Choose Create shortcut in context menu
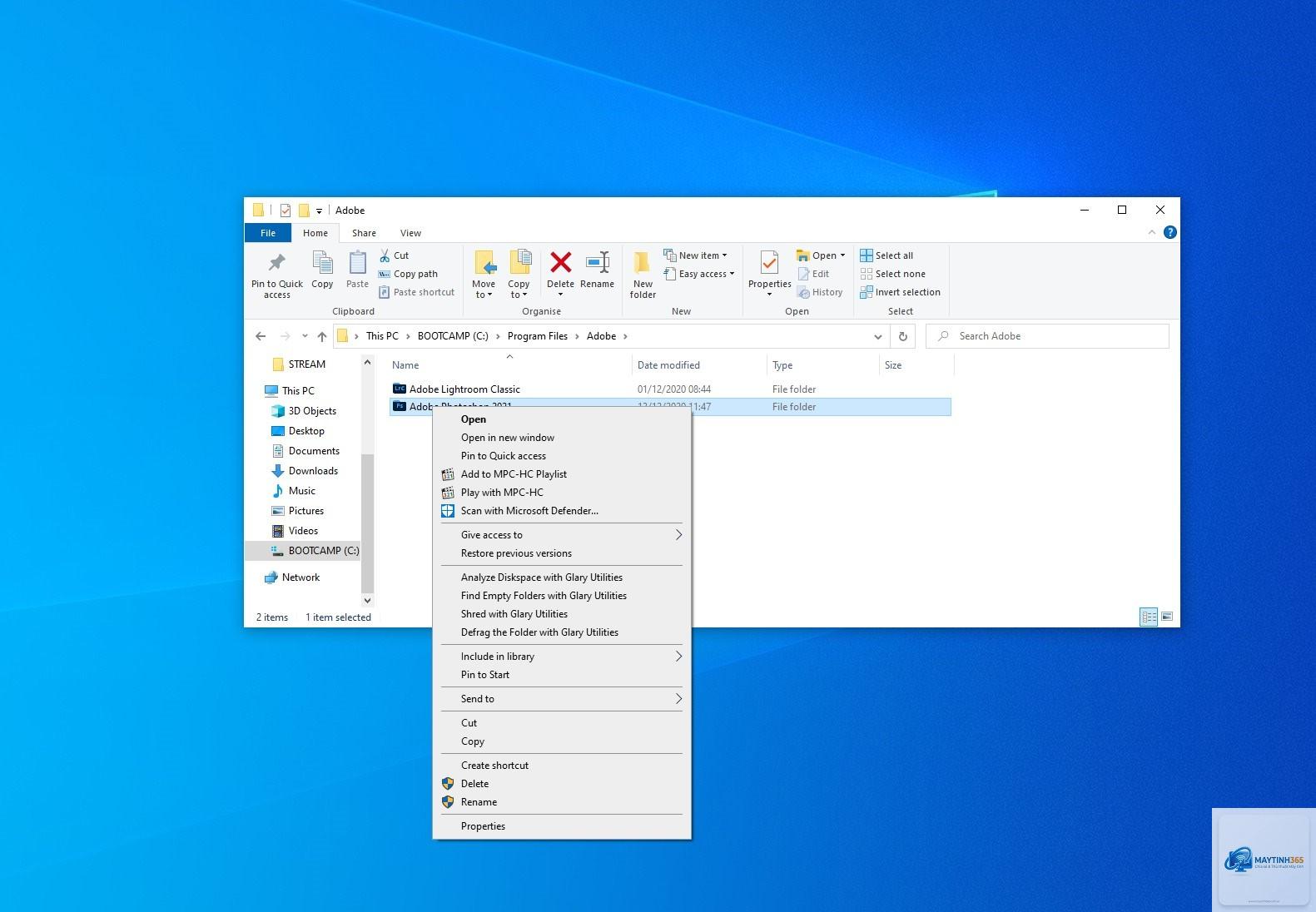1316x912 pixels. (562, 766)
